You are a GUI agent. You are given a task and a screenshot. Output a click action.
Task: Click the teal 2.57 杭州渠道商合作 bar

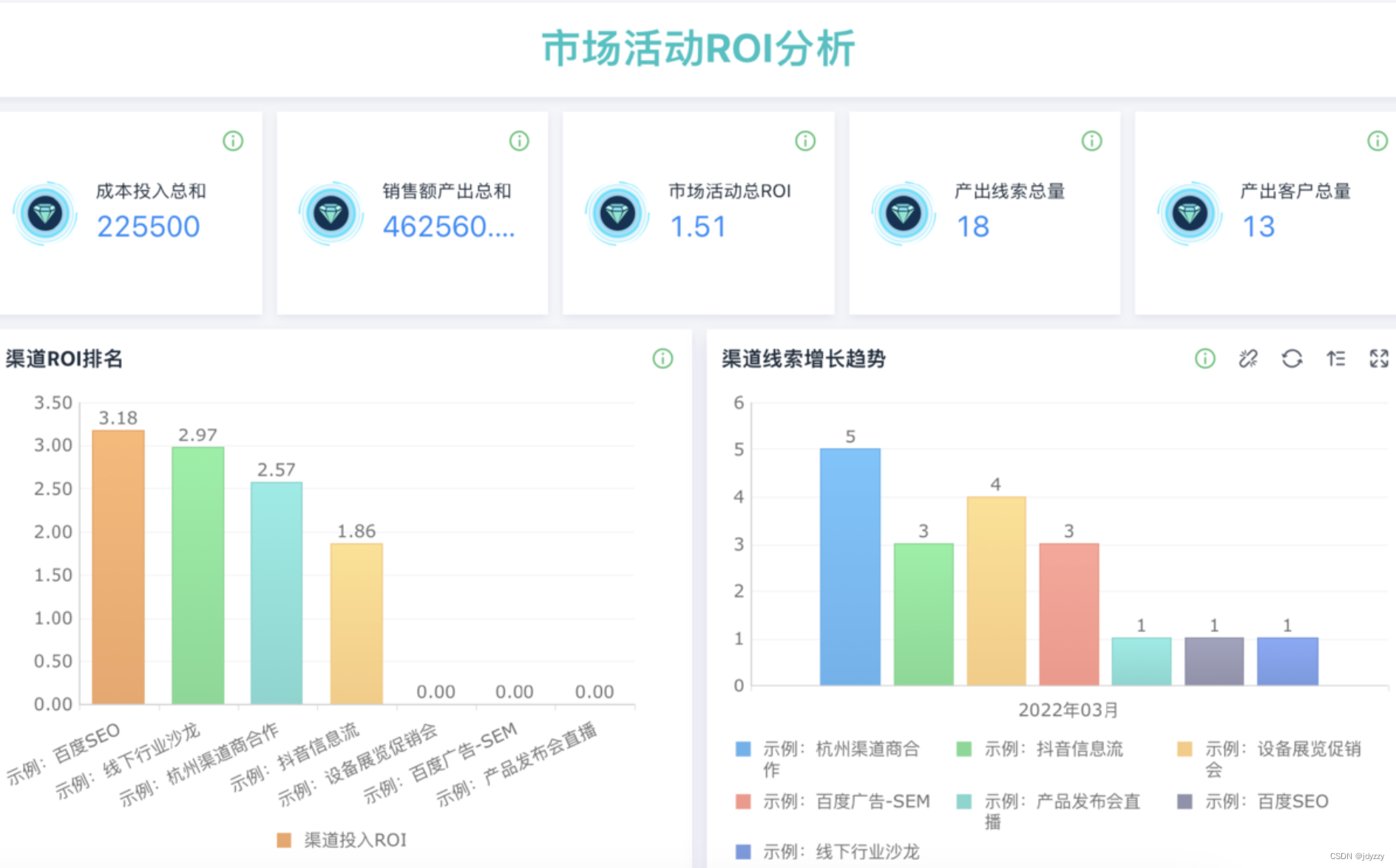(x=277, y=593)
